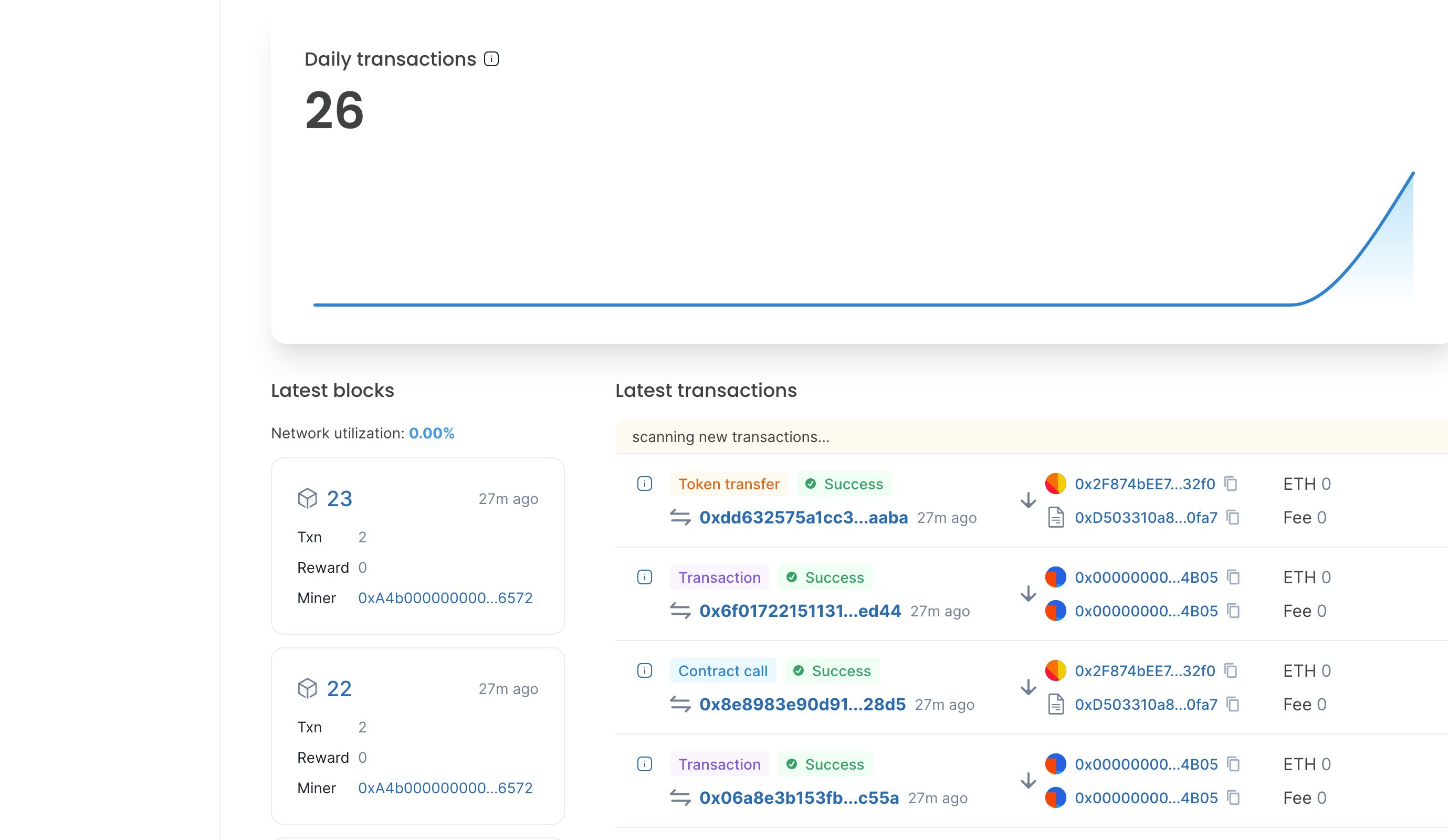Image resolution: width=1448 pixels, height=840 pixels.
Task: Open miner address of block 23
Action: pyautogui.click(x=445, y=598)
